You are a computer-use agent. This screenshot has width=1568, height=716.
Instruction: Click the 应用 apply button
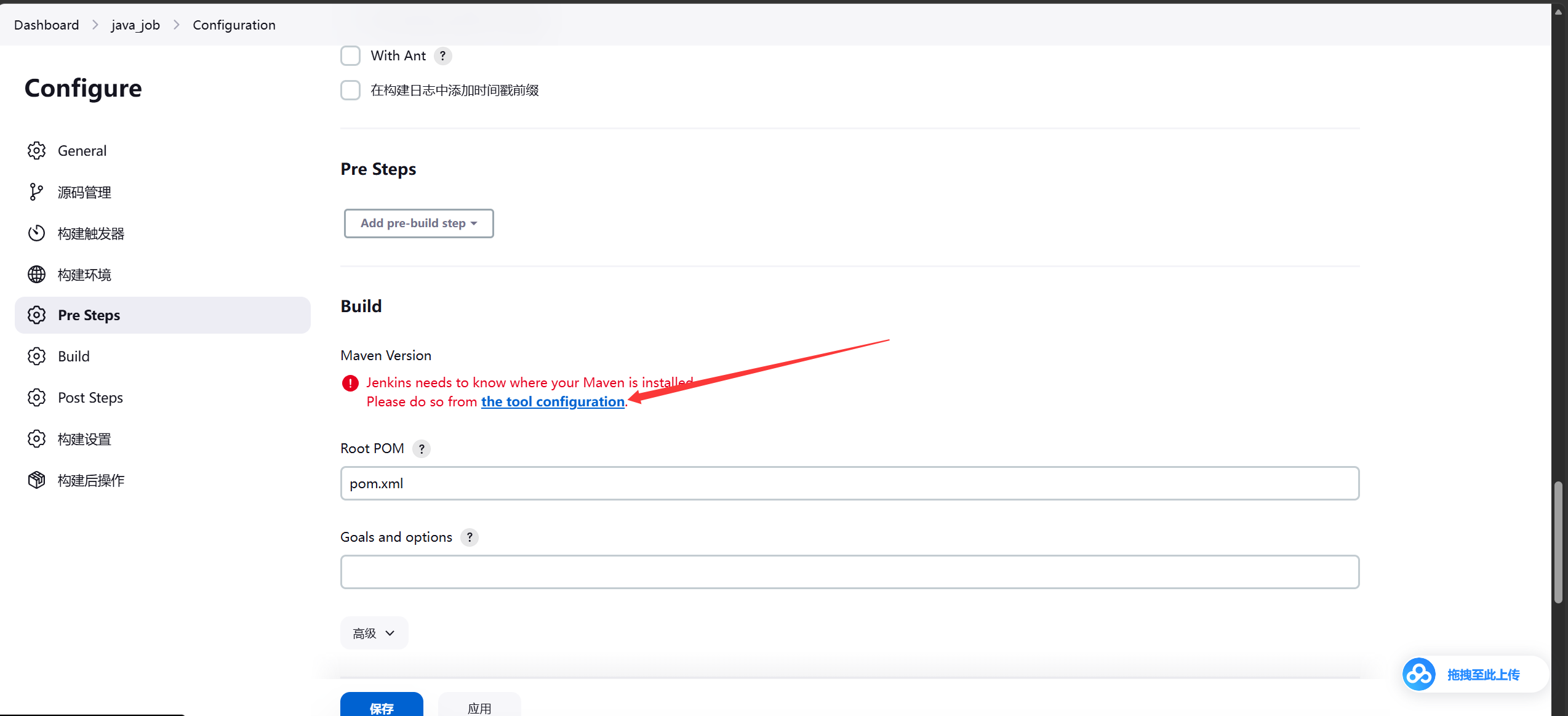(x=479, y=706)
